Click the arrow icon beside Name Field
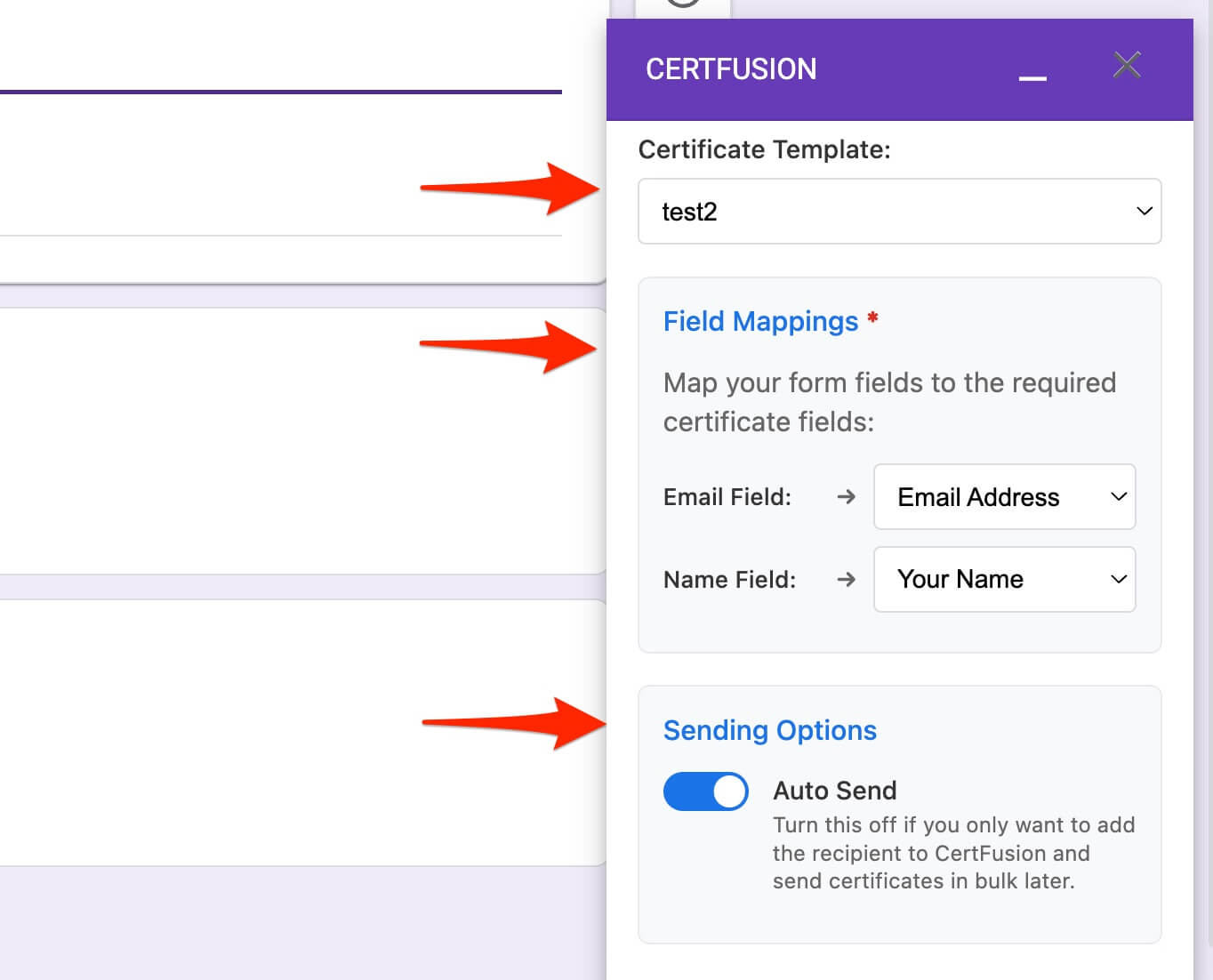1213x980 pixels. (x=846, y=580)
